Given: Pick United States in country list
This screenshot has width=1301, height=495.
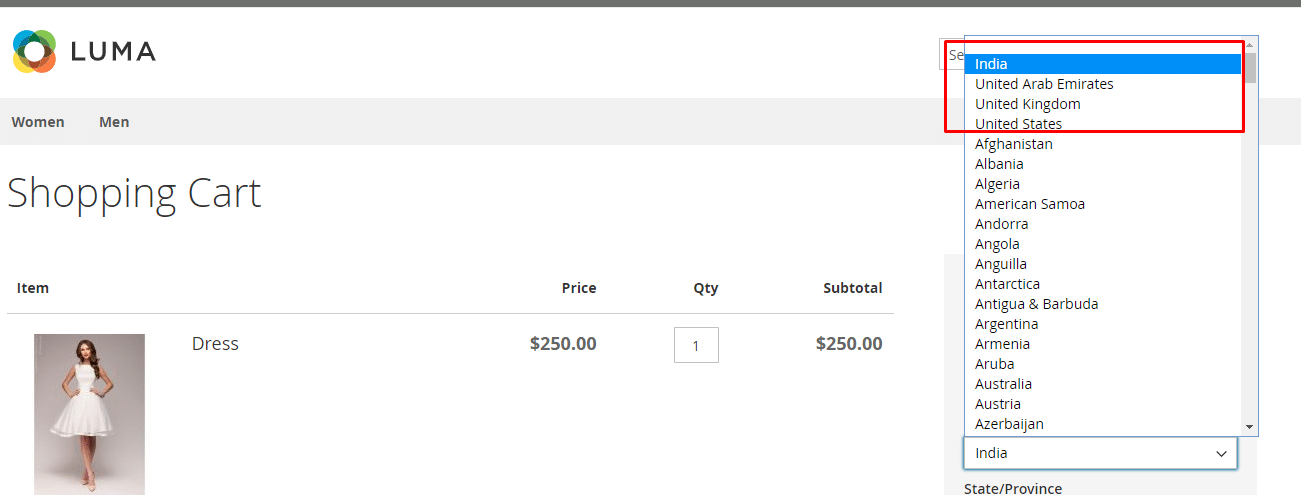Looking at the screenshot, I should point(1018,124).
